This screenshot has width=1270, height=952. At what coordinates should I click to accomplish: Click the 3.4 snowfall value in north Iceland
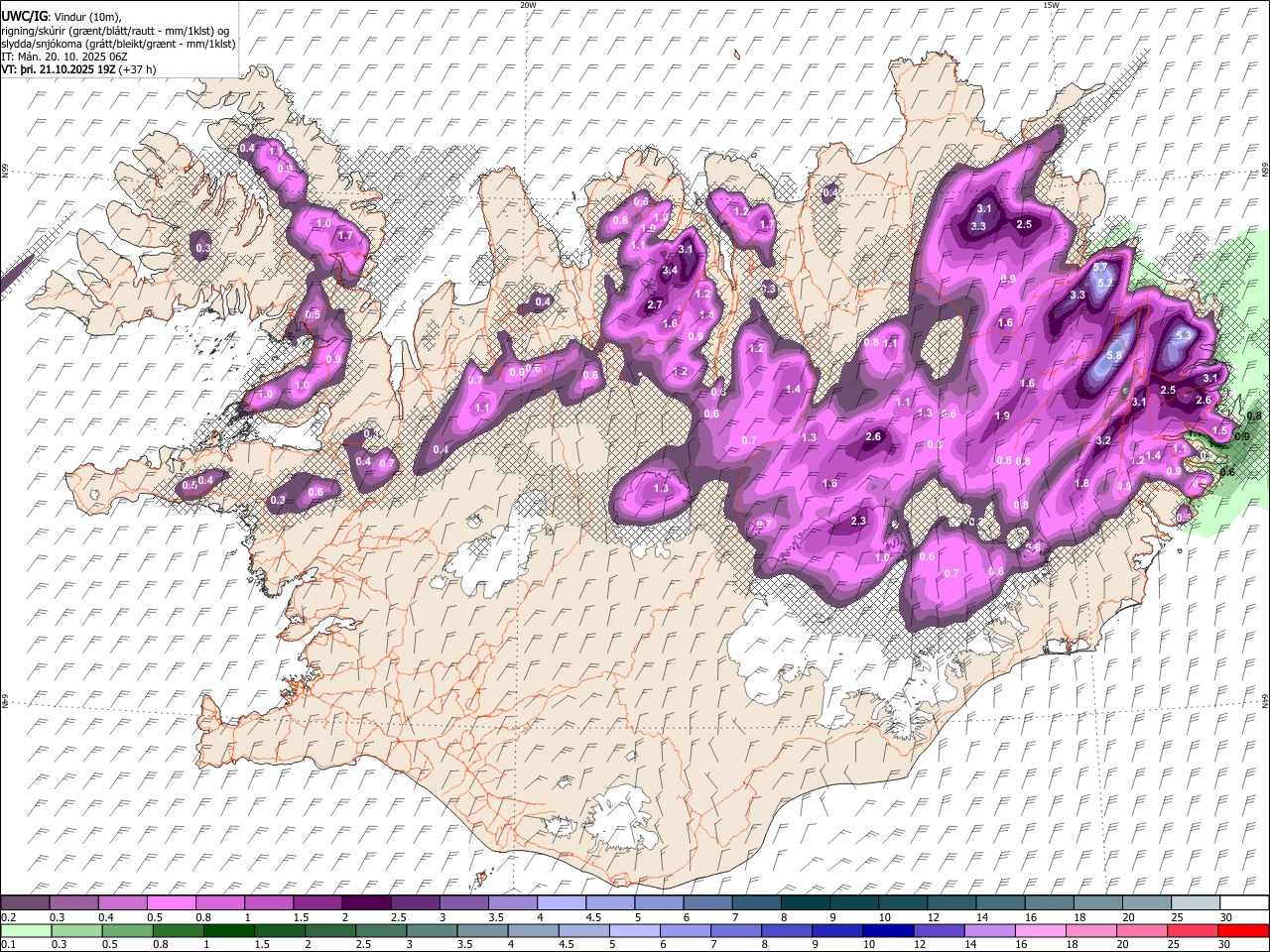pyautogui.click(x=670, y=270)
